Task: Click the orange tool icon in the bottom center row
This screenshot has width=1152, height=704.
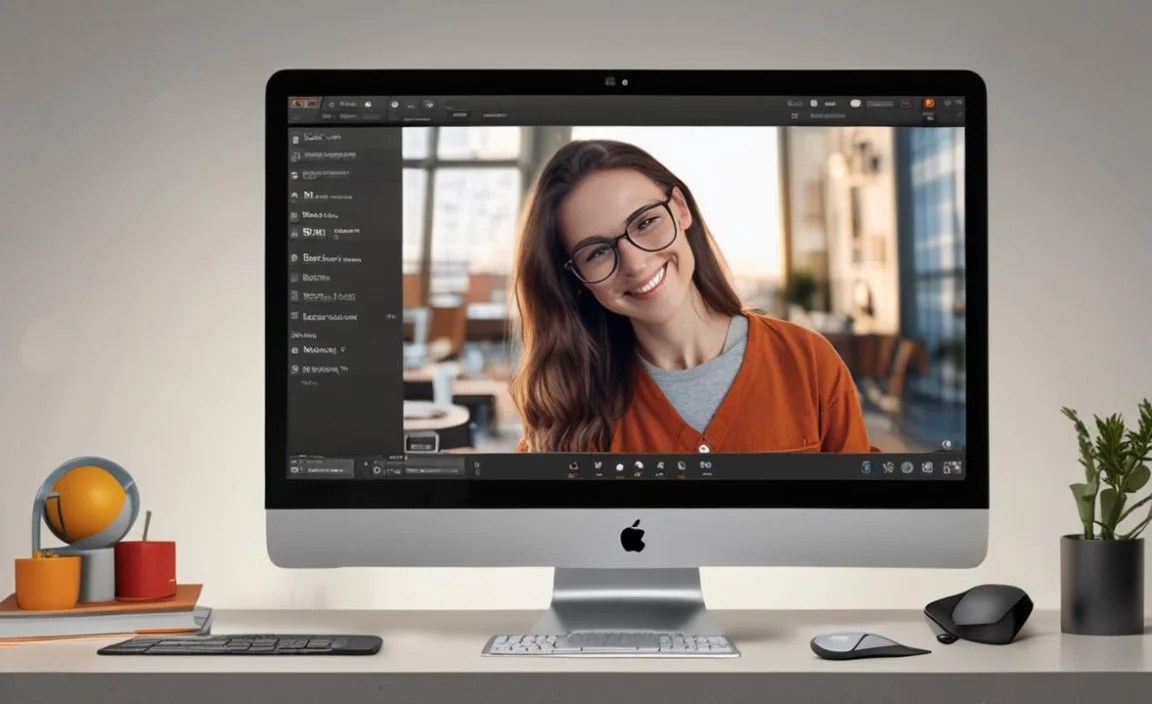Action: [x=574, y=466]
